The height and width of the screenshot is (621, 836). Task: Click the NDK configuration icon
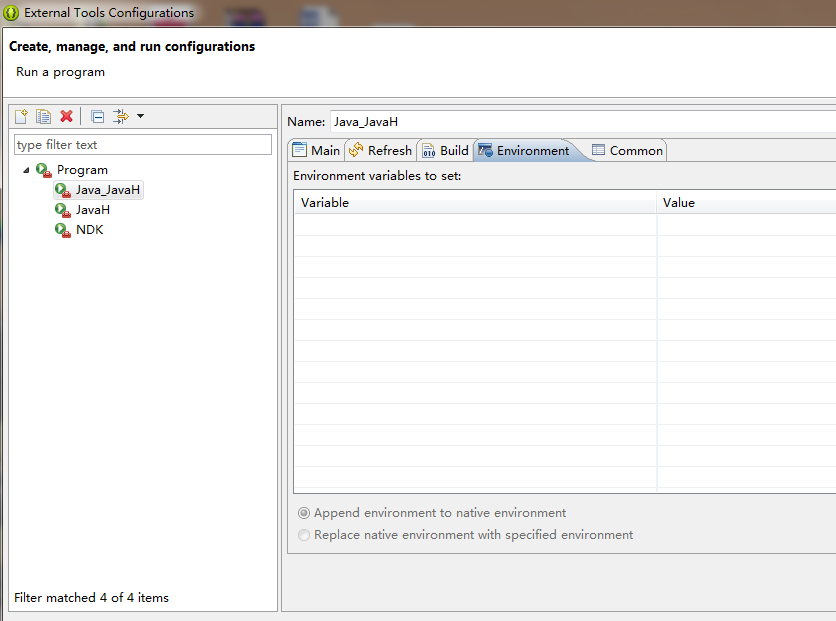(x=63, y=230)
